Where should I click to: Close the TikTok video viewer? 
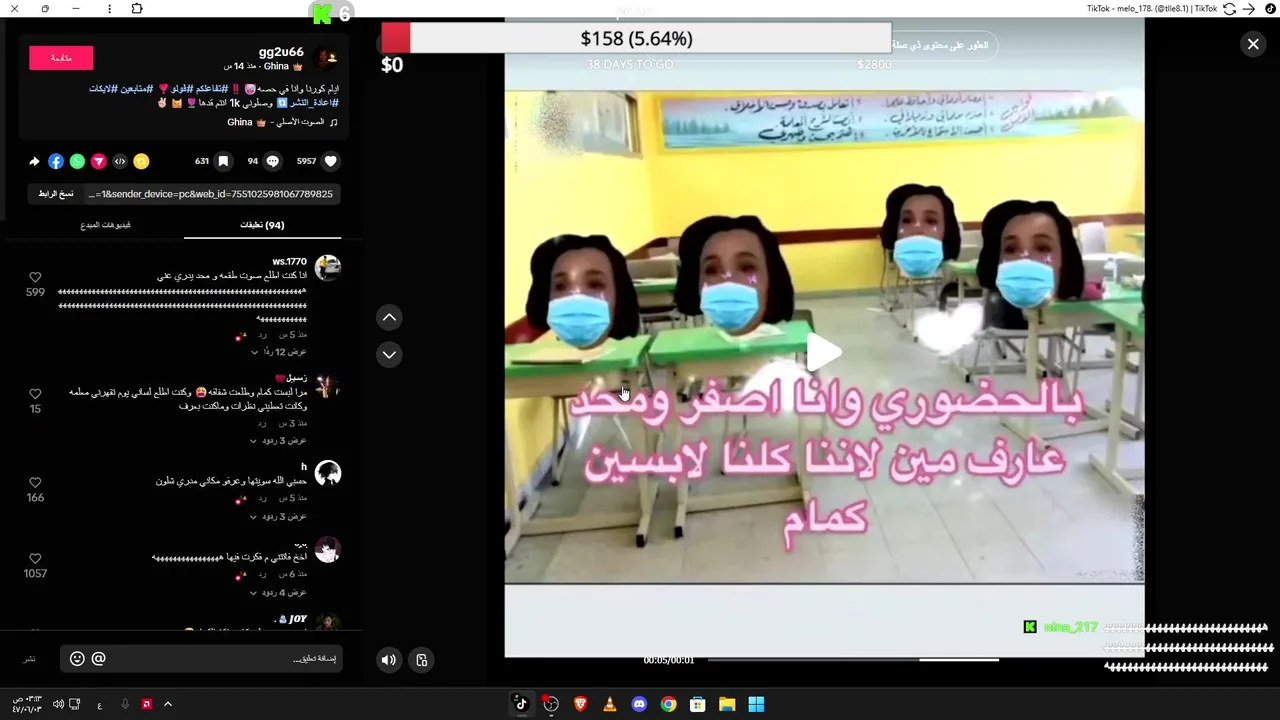click(x=1253, y=44)
